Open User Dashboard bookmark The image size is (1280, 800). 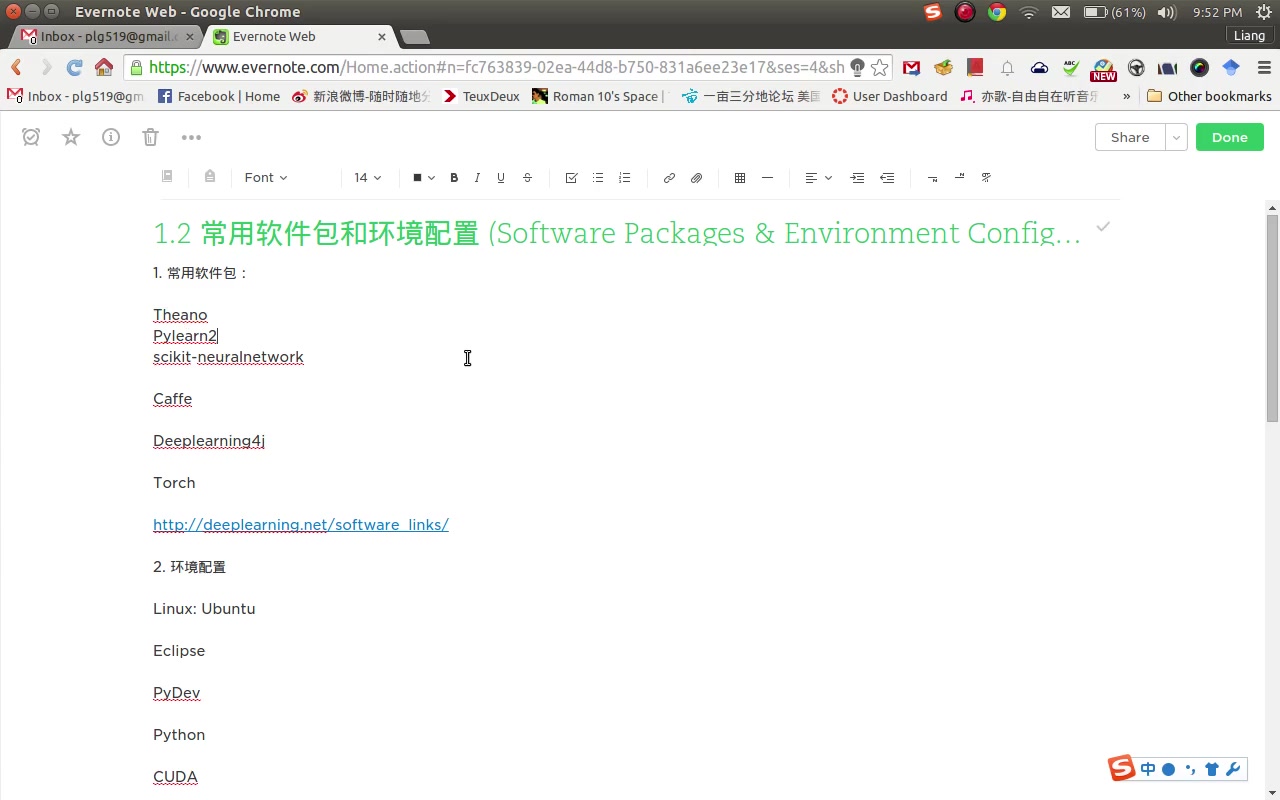click(x=890, y=96)
